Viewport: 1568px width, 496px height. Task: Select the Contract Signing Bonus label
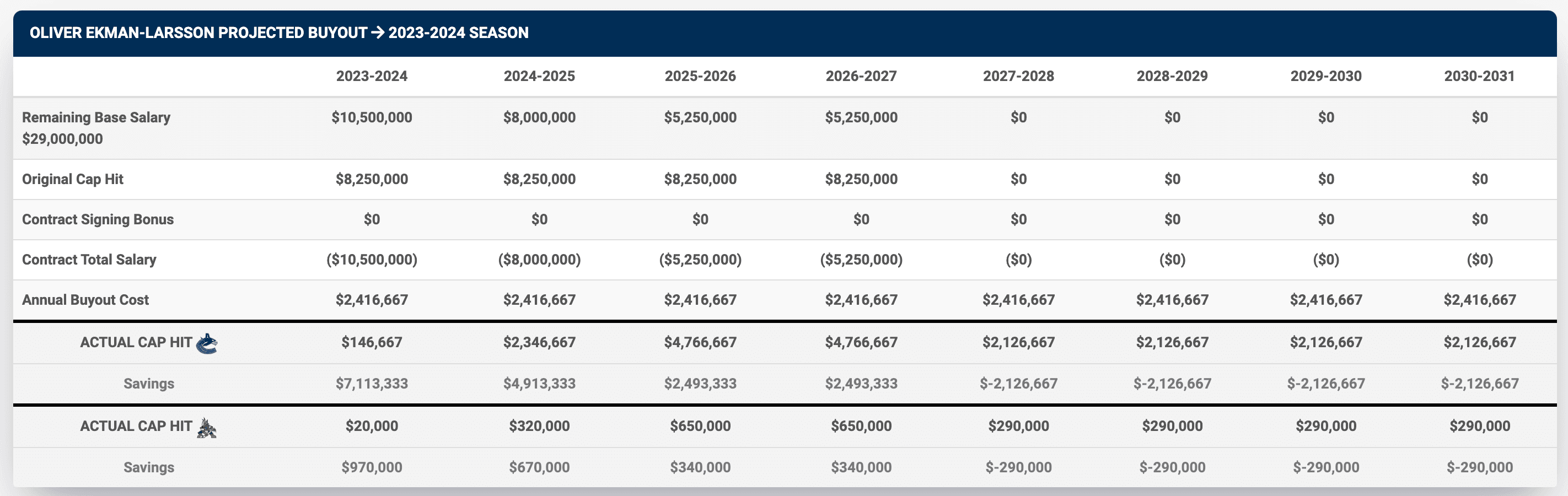pyautogui.click(x=98, y=219)
